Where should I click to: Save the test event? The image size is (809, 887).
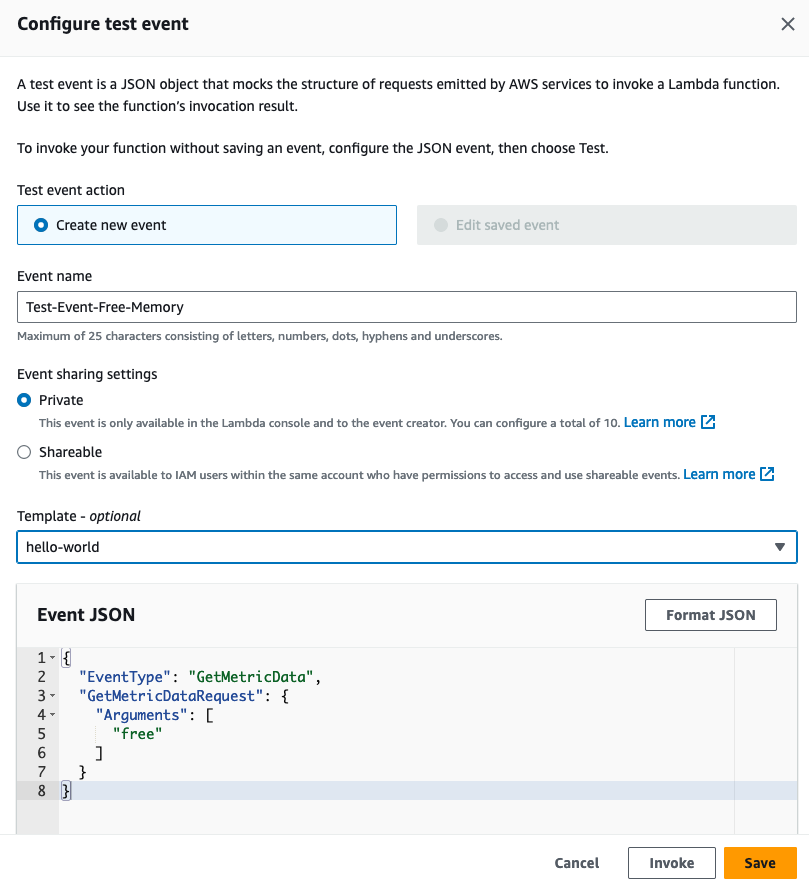(x=760, y=863)
